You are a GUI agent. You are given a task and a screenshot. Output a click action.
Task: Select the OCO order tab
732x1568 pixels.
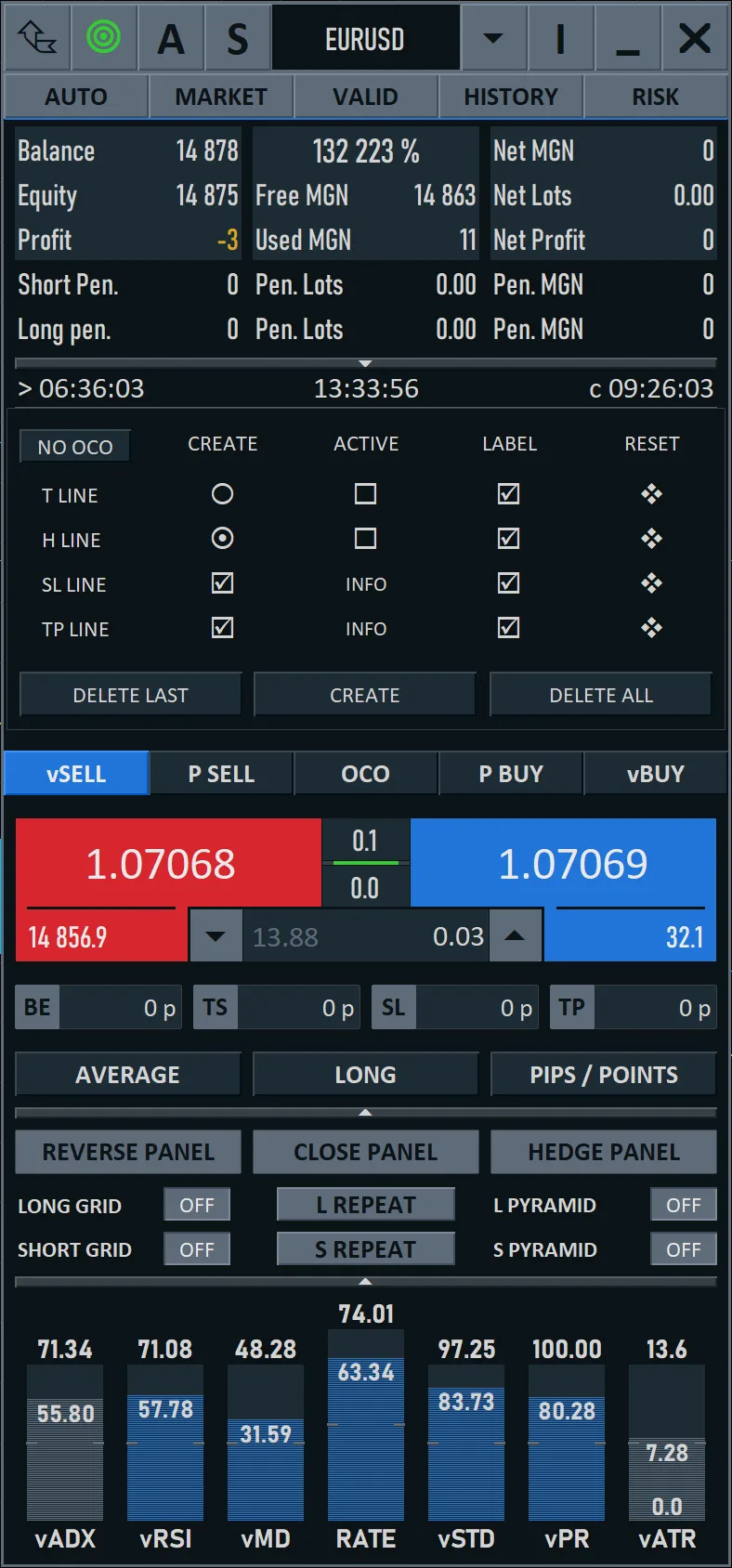tap(366, 774)
